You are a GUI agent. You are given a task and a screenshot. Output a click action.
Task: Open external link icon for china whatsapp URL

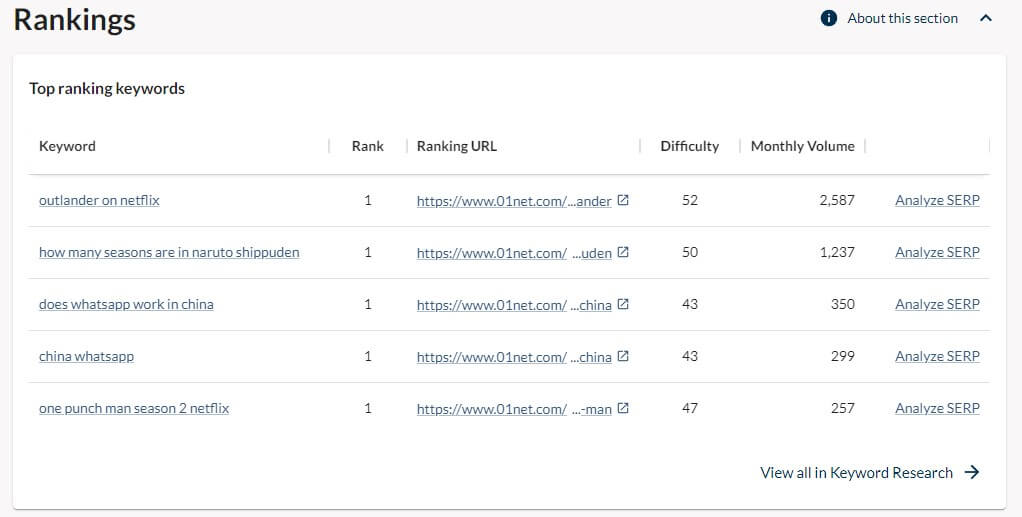(x=623, y=356)
